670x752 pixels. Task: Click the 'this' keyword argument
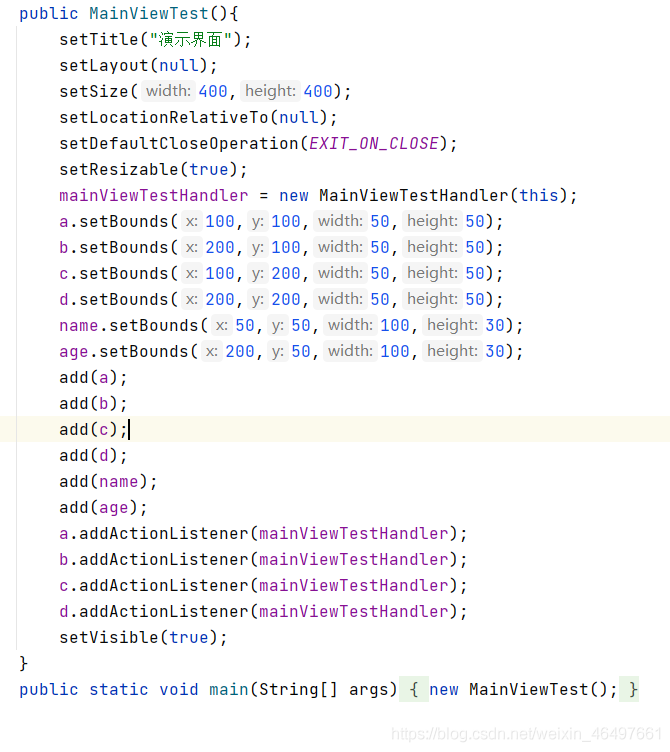(x=539, y=195)
